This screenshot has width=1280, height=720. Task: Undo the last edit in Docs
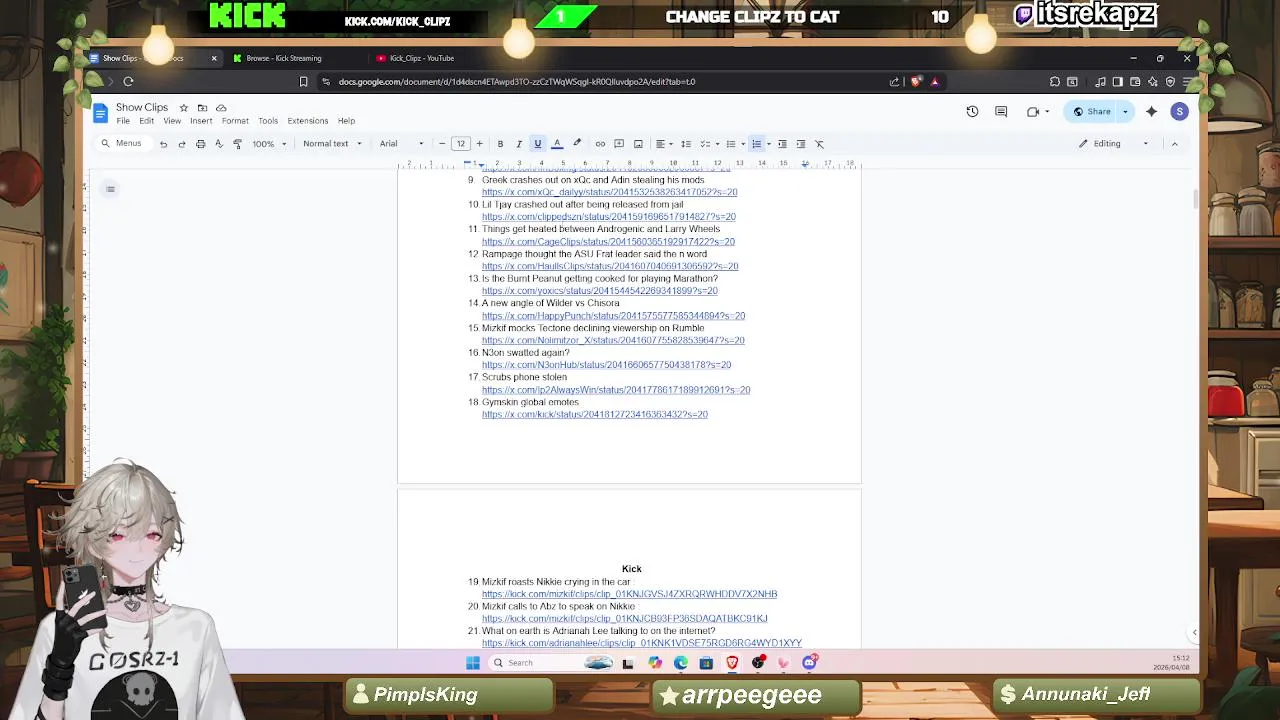click(163, 144)
